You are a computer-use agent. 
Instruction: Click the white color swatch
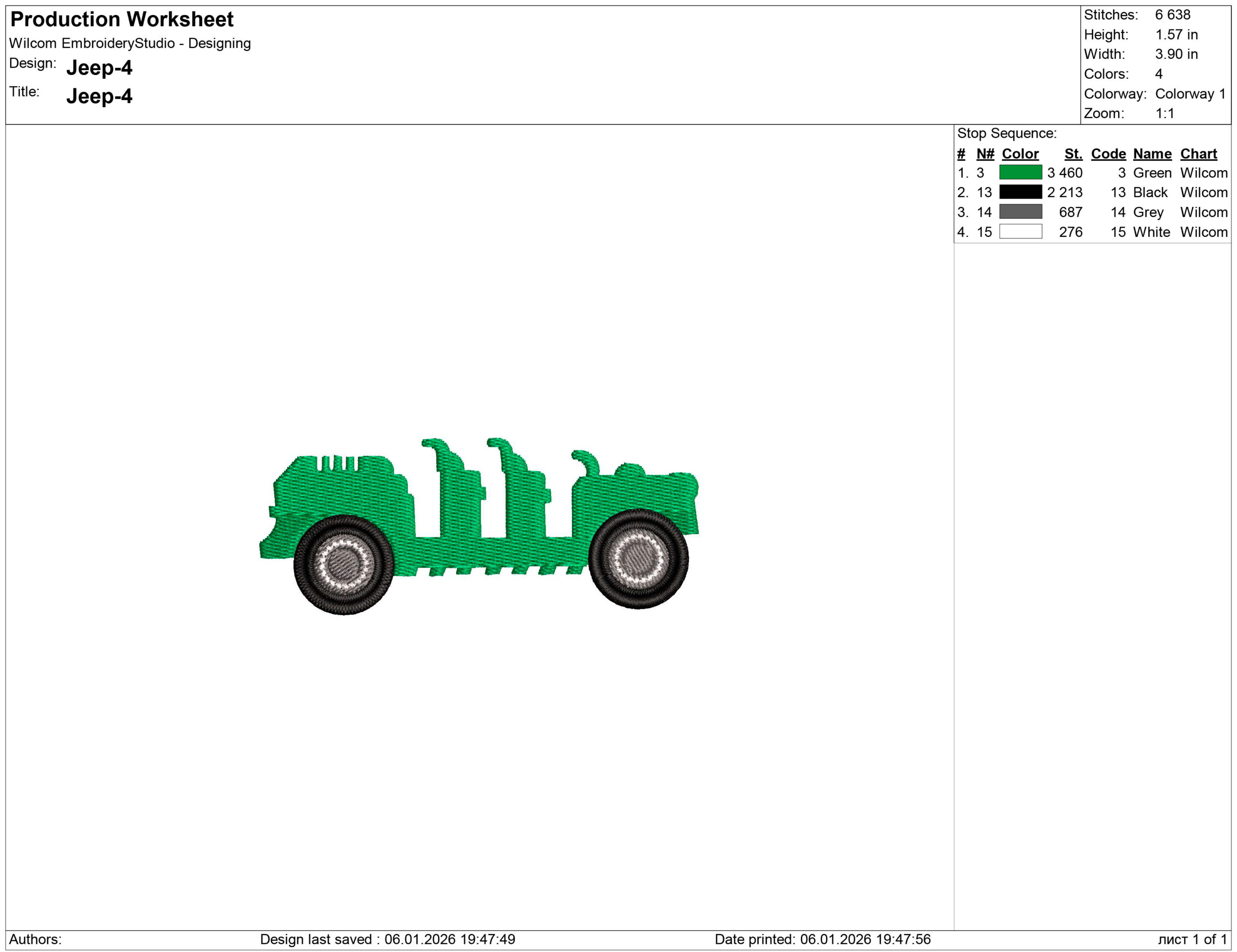[1020, 231]
